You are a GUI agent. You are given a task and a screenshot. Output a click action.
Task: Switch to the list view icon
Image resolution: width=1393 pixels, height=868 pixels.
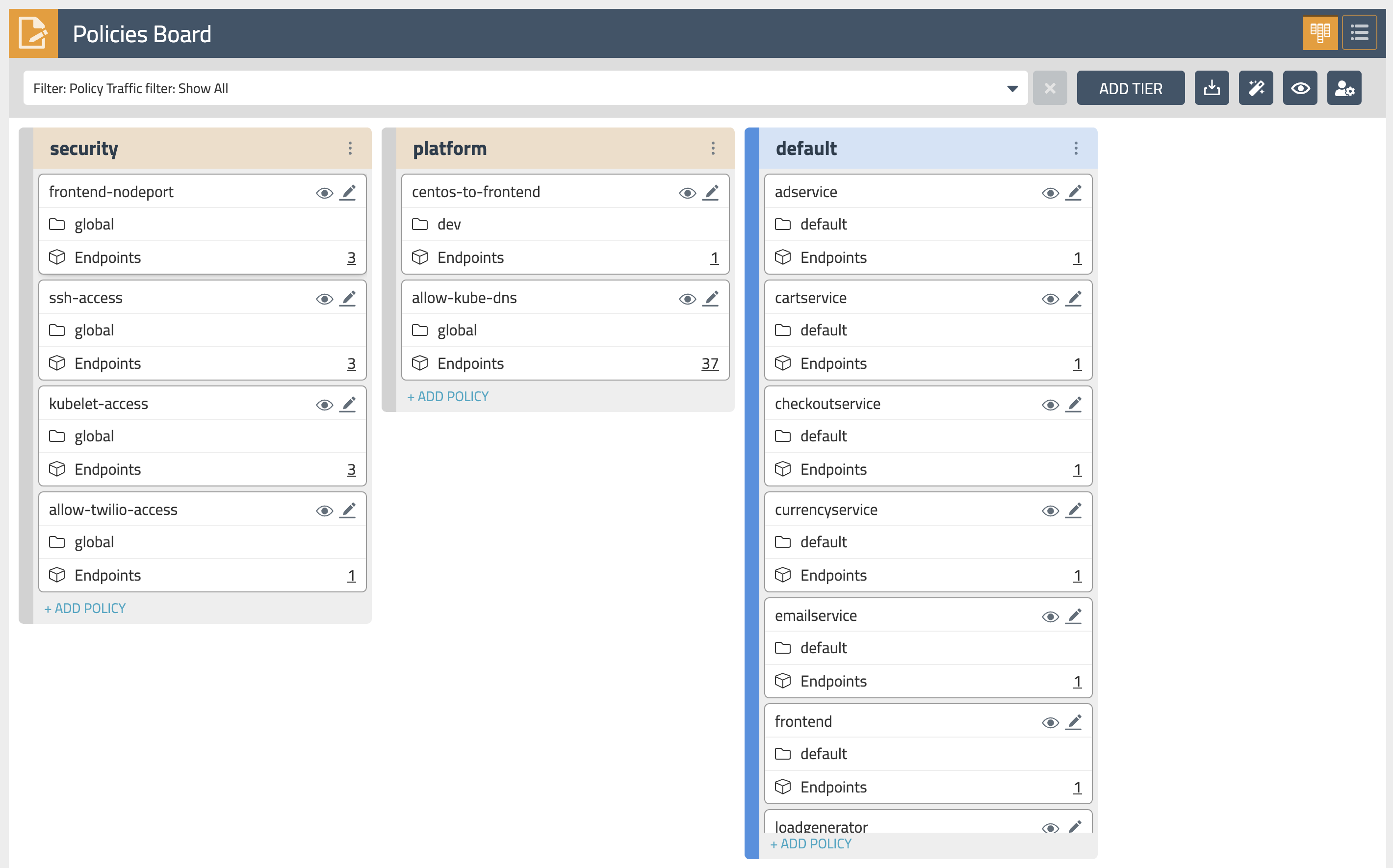click(1359, 33)
